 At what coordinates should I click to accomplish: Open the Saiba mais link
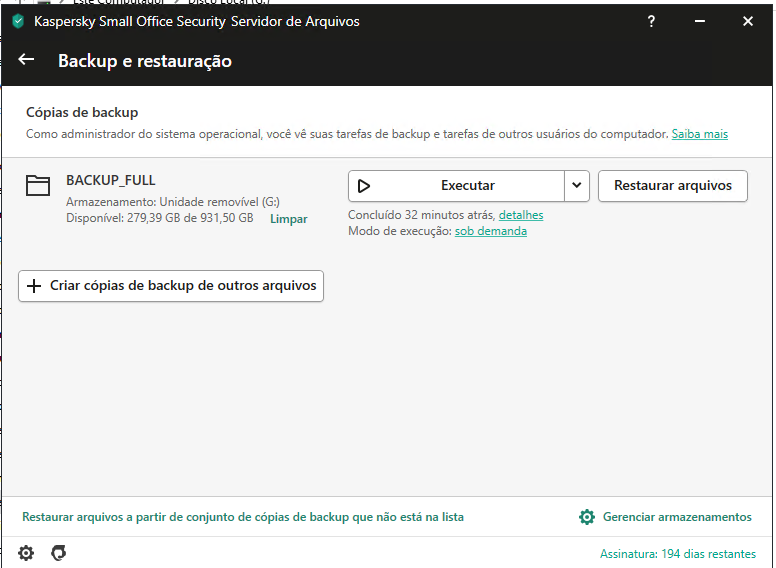(699, 134)
